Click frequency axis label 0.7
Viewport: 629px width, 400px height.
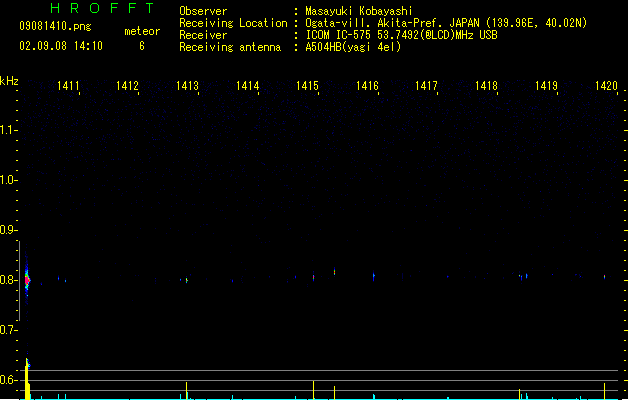pyautogui.click(x=8, y=330)
